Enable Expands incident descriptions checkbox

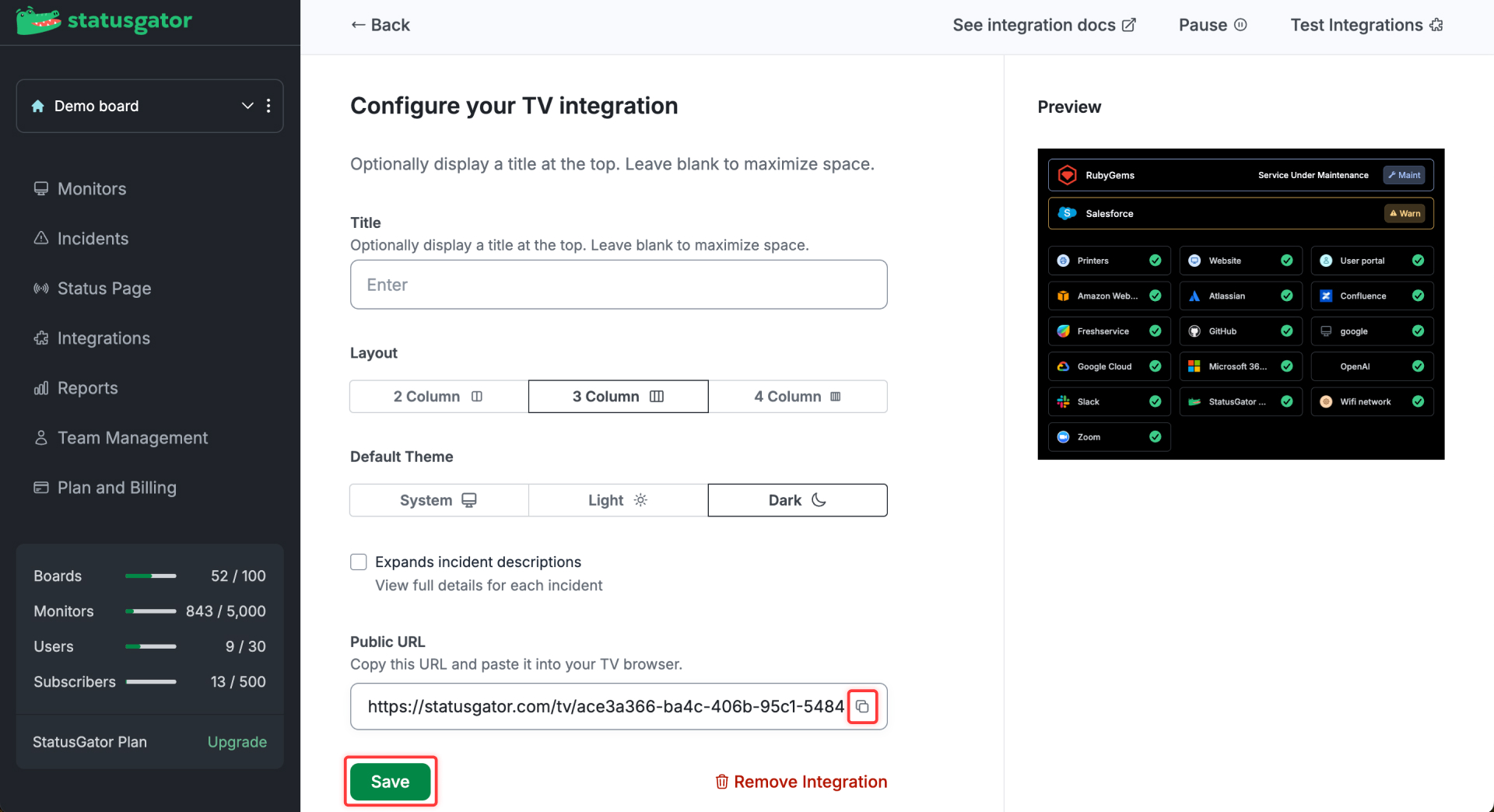point(359,562)
